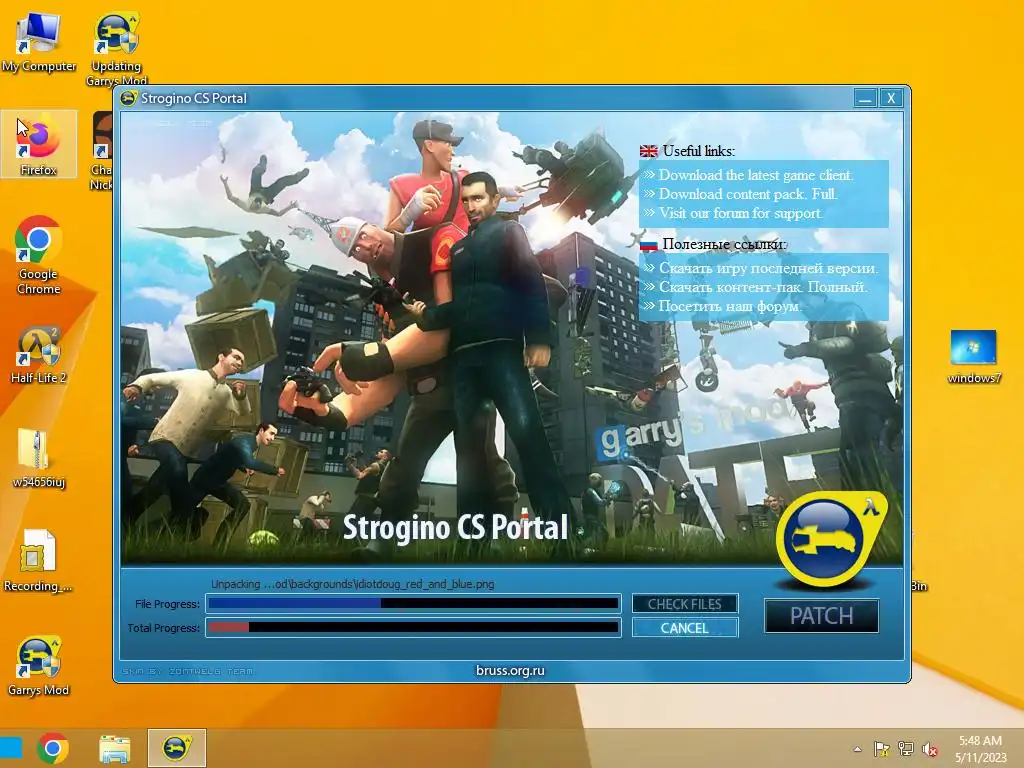The image size is (1024, 768).
Task: Click the yellow Garry's Mod logo badge
Action: click(x=832, y=537)
